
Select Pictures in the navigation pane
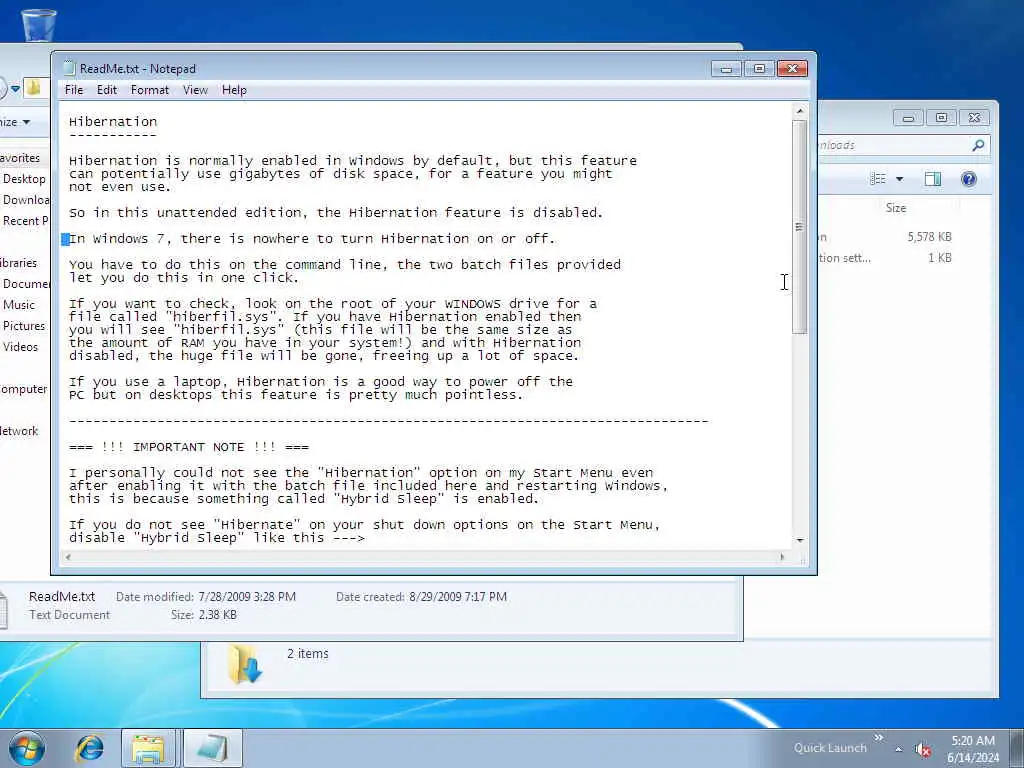click(x=24, y=325)
